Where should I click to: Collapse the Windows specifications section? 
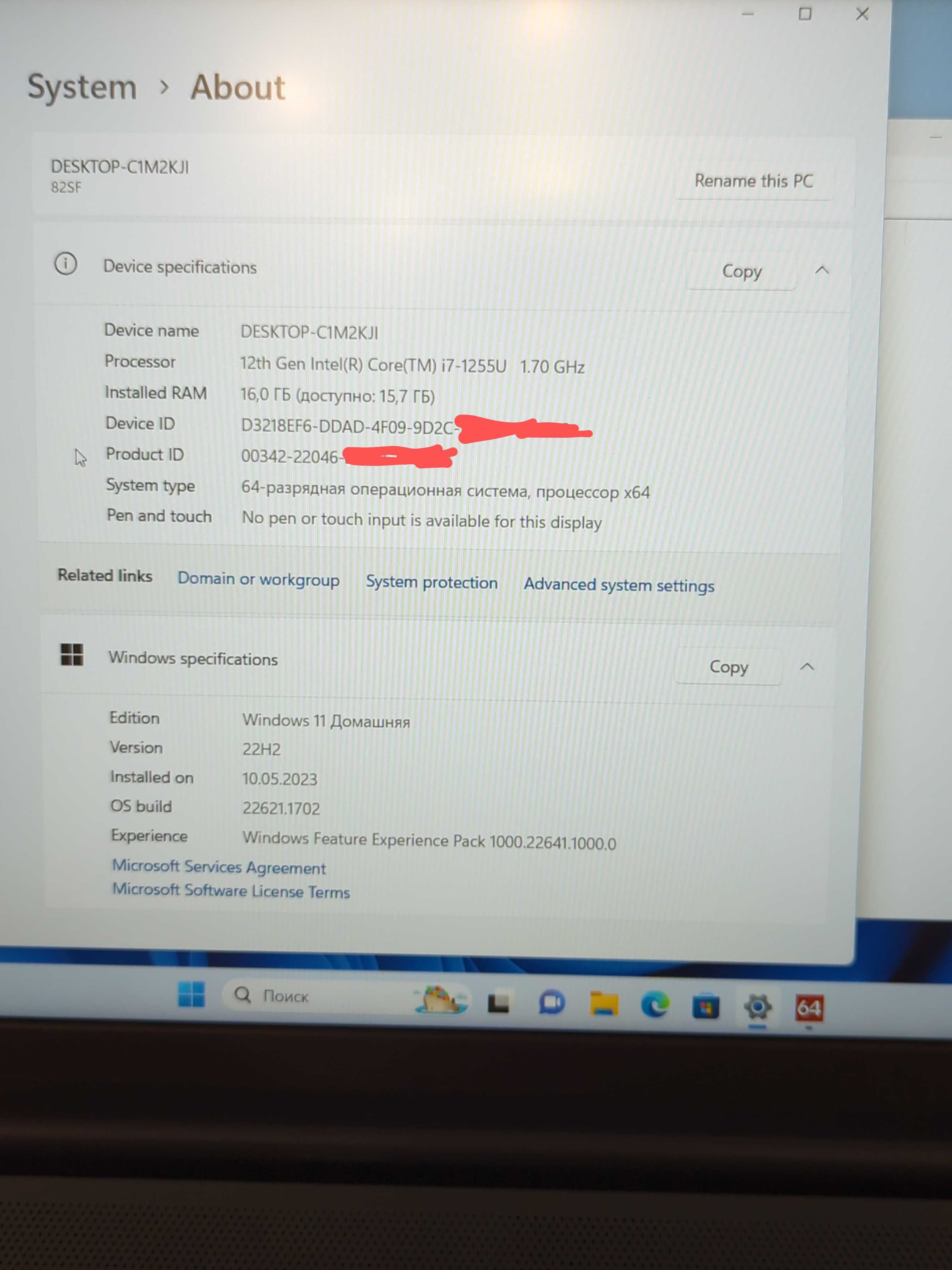pos(807,666)
